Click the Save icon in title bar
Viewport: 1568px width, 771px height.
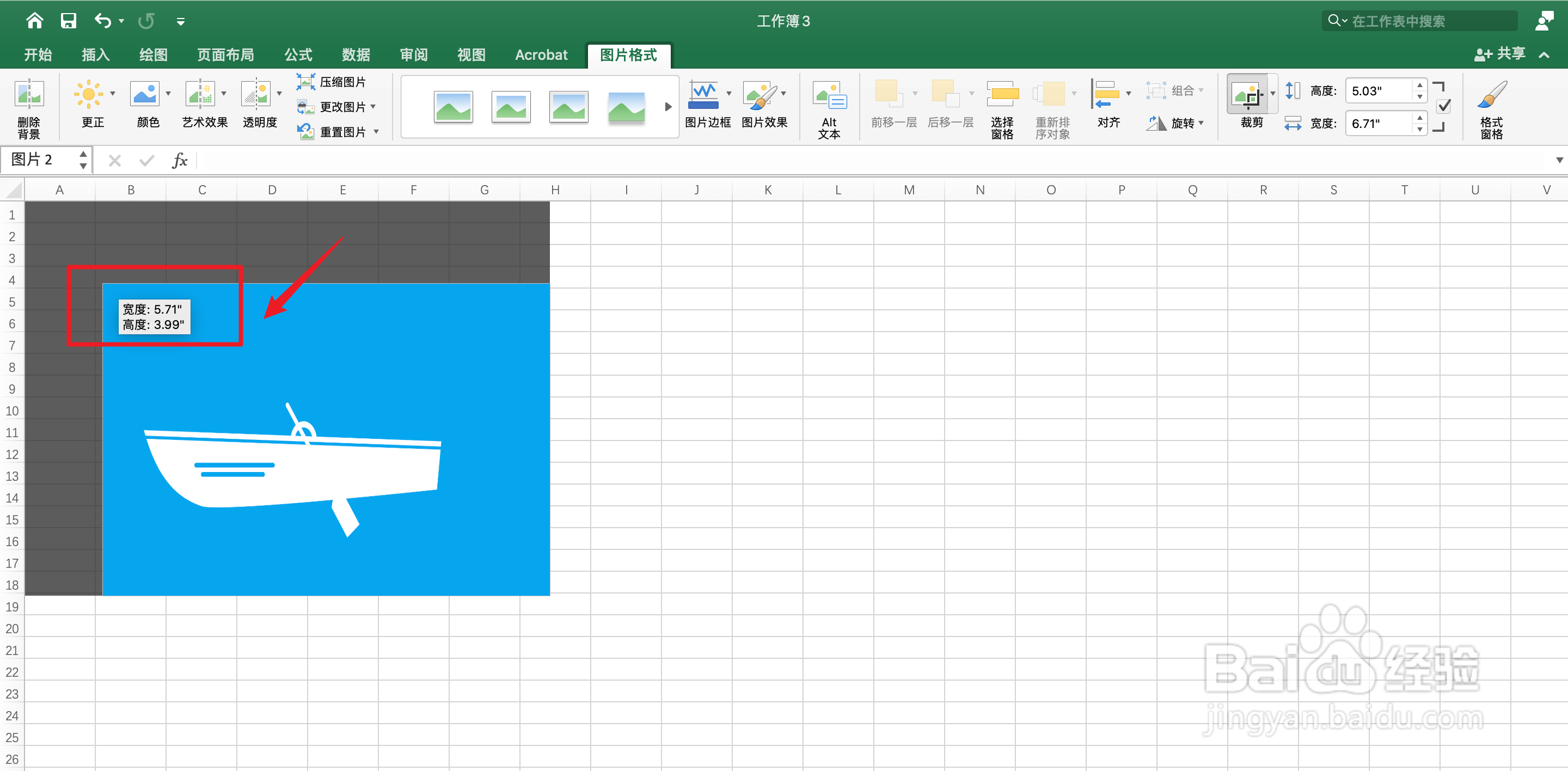pyautogui.click(x=68, y=21)
